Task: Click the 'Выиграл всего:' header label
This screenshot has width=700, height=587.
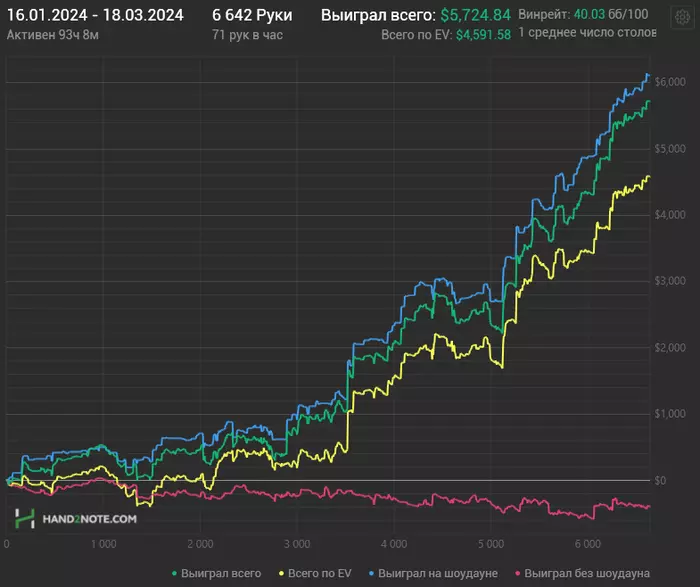Action: click(x=379, y=15)
